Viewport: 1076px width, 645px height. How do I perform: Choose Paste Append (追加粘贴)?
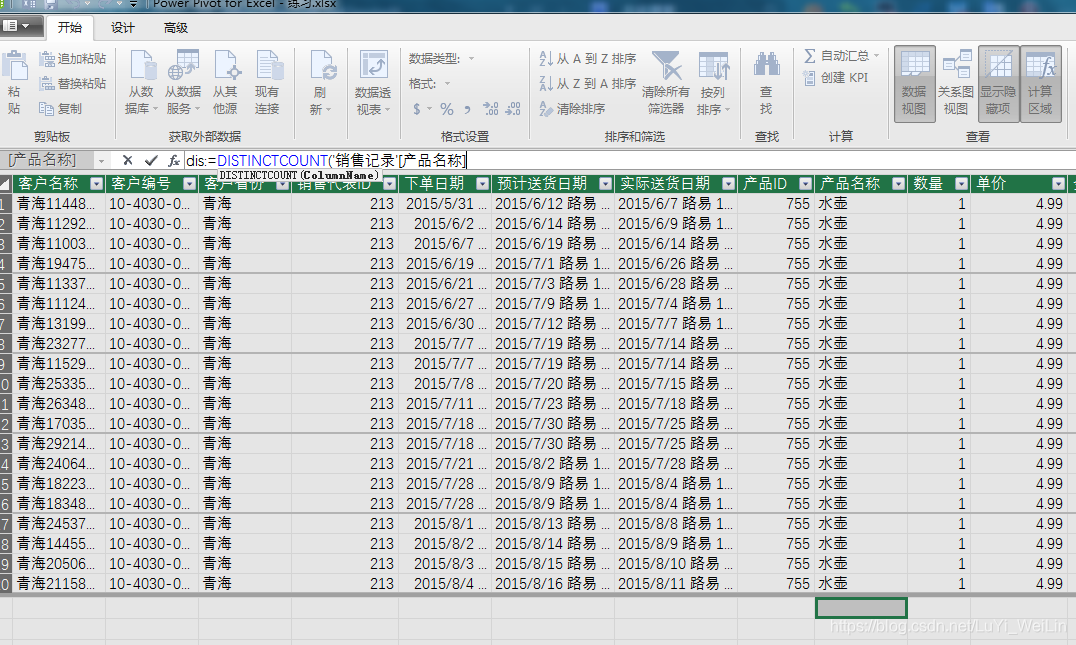73,59
